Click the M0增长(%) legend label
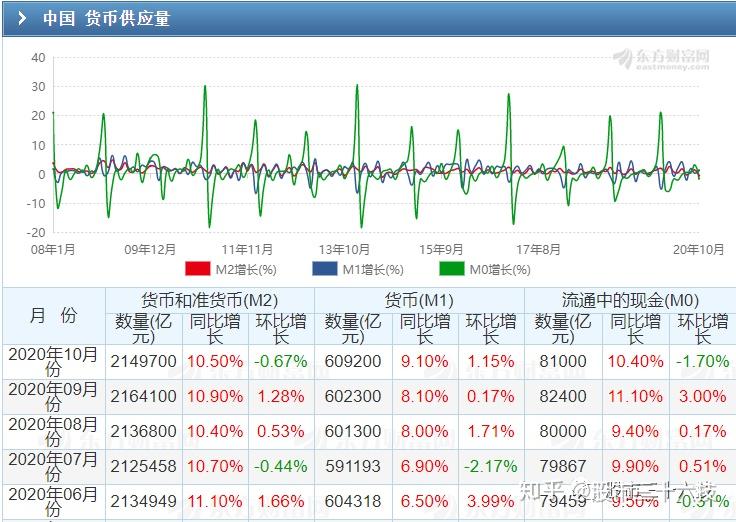Screen dimensions: 736x522 [x=500, y=270]
